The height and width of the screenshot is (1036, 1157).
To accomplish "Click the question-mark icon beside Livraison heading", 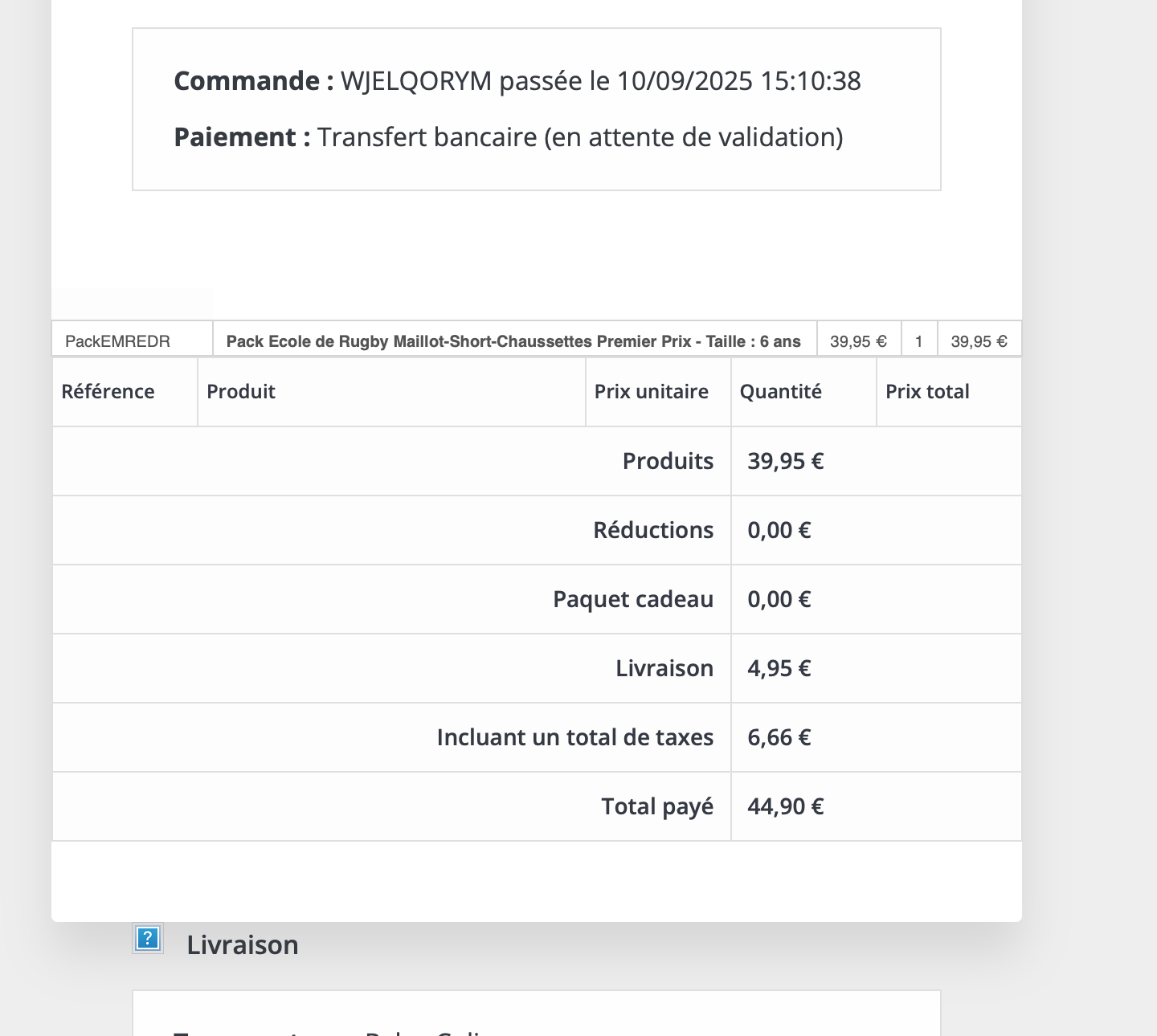I will [x=148, y=938].
